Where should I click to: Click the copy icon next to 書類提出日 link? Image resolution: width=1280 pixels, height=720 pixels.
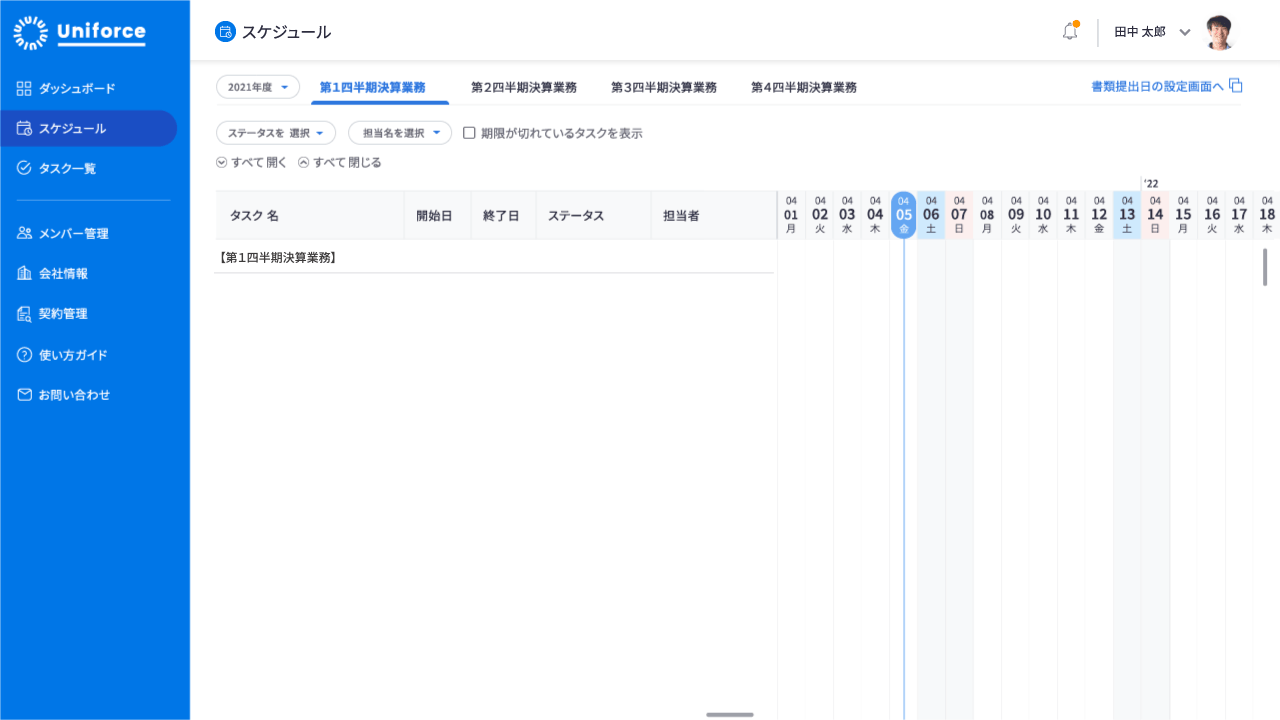[1236, 85]
